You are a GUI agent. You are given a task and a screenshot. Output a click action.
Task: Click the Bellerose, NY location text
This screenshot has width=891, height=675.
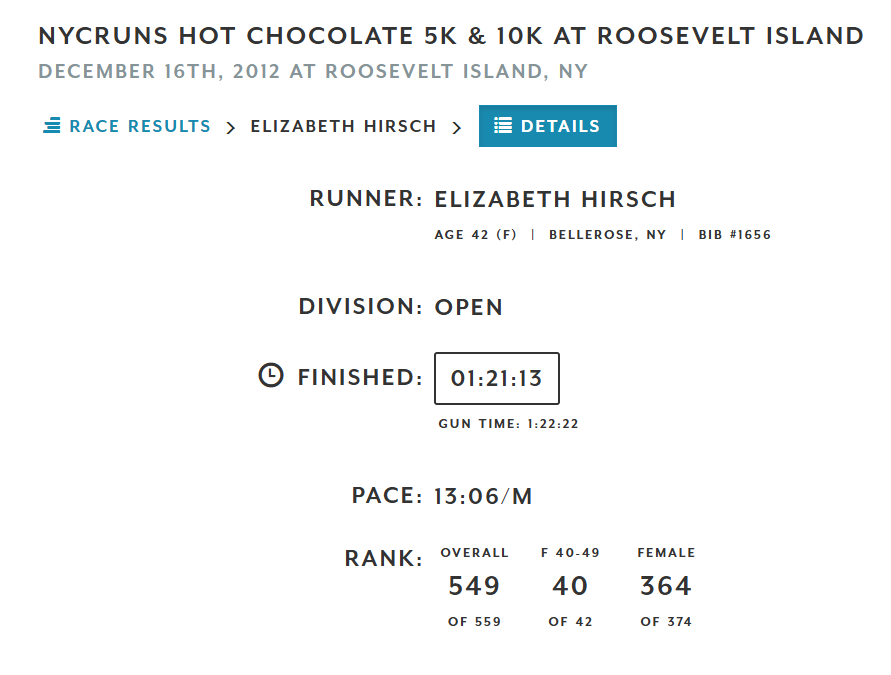pyautogui.click(x=607, y=235)
